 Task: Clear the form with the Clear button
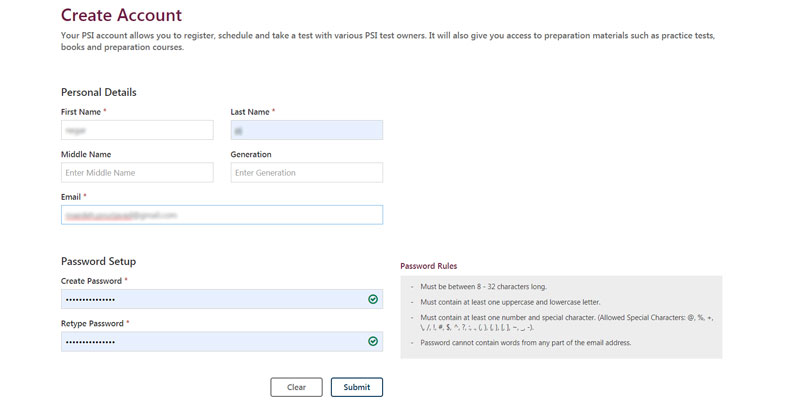(x=296, y=387)
